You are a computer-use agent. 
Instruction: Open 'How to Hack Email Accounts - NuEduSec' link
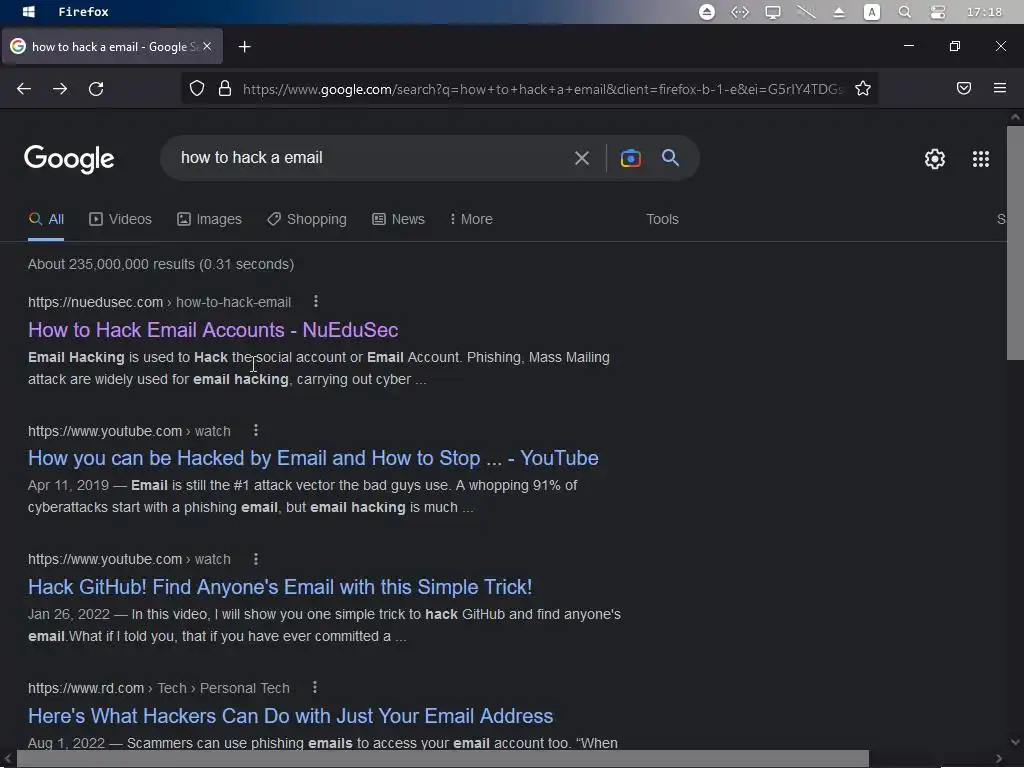point(213,330)
